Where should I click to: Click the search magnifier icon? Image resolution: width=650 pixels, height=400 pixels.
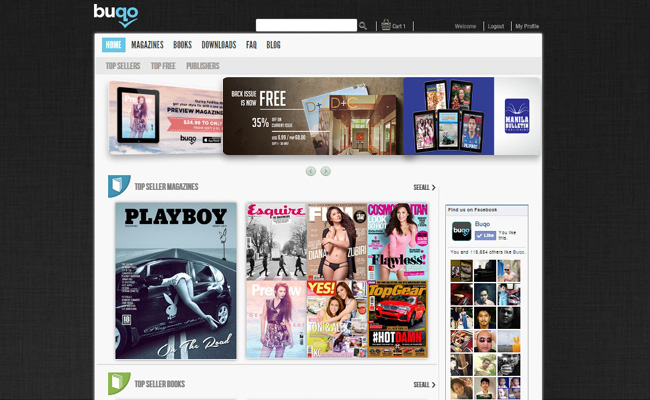point(363,25)
